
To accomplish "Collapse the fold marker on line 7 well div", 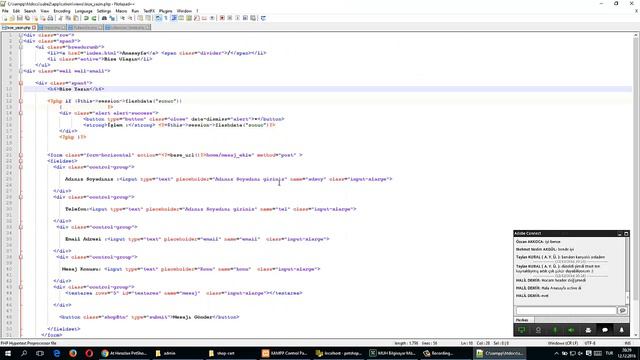I will pyautogui.click(x=20, y=71).
